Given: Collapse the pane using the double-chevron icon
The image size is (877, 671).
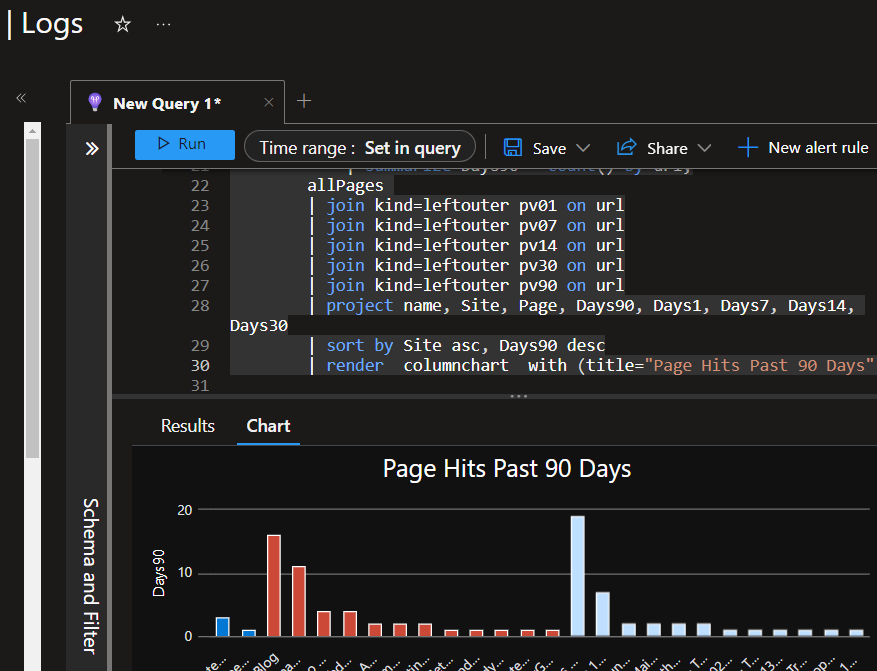Looking at the screenshot, I should (x=21, y=98).
